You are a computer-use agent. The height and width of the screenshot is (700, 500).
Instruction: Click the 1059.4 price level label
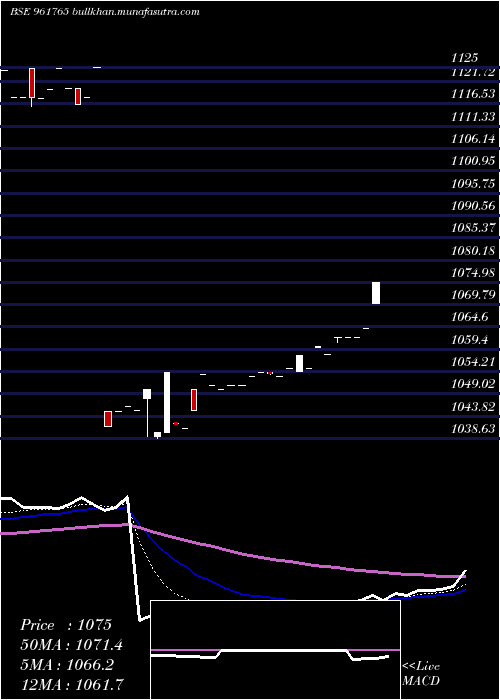tap(469, 340)
